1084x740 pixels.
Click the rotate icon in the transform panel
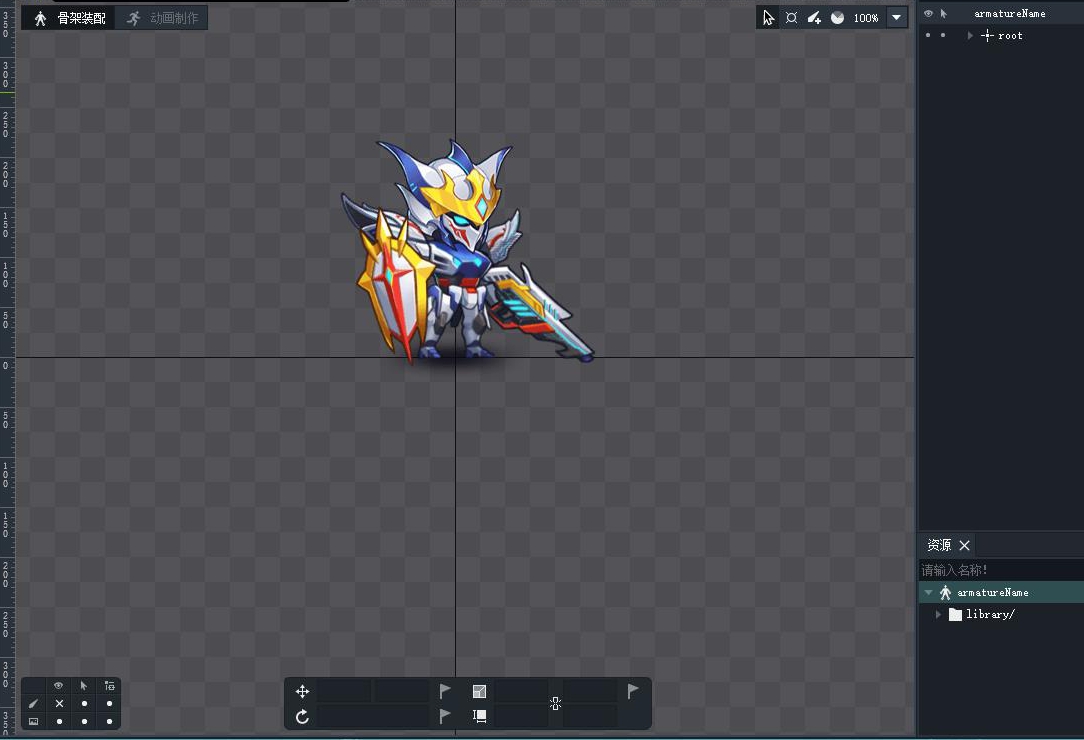[302, 716]
